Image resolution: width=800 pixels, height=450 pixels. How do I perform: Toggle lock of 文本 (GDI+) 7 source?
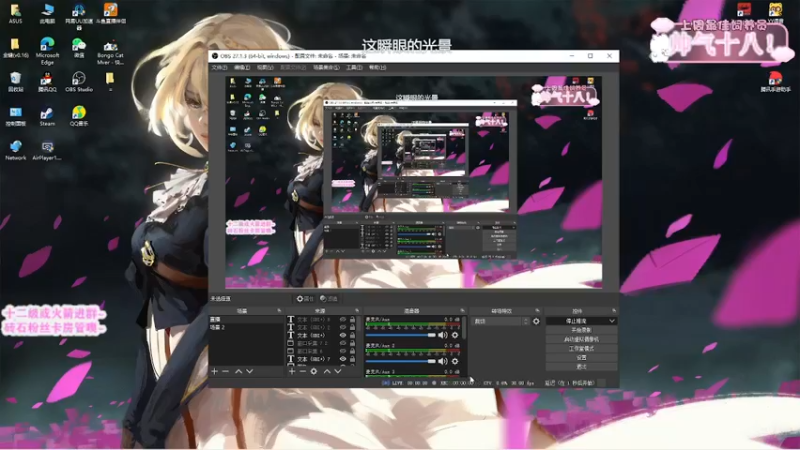[x=352, y=359]
